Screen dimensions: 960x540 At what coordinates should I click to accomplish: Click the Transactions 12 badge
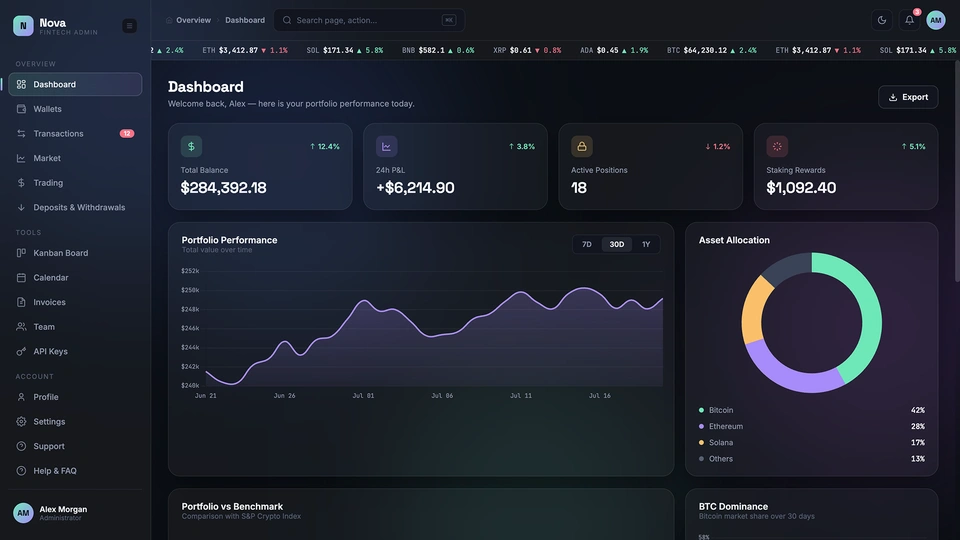click(x=127, y=133)
